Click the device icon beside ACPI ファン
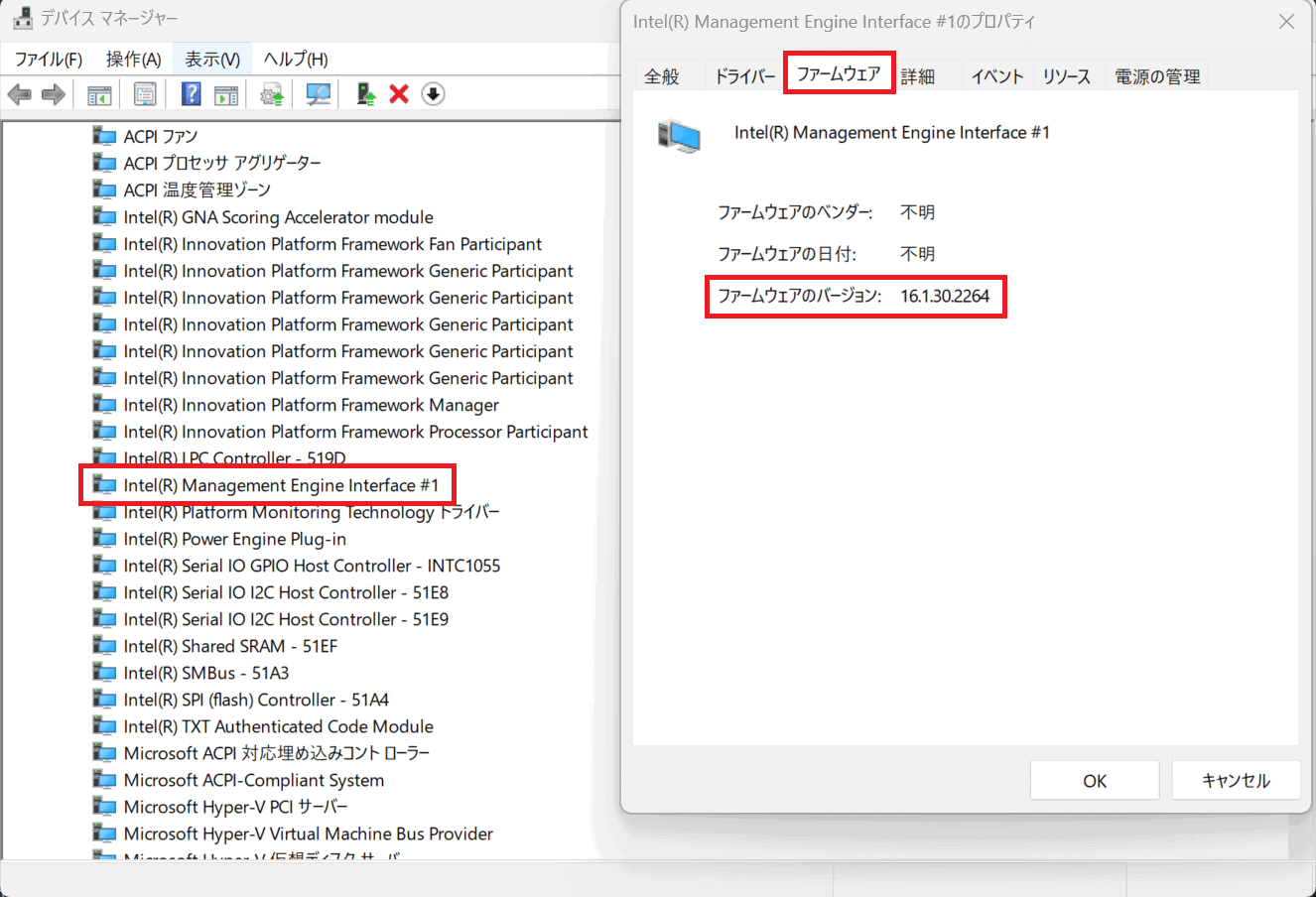This screenshot has height=897, width=1316. click(x=104, y=135)
